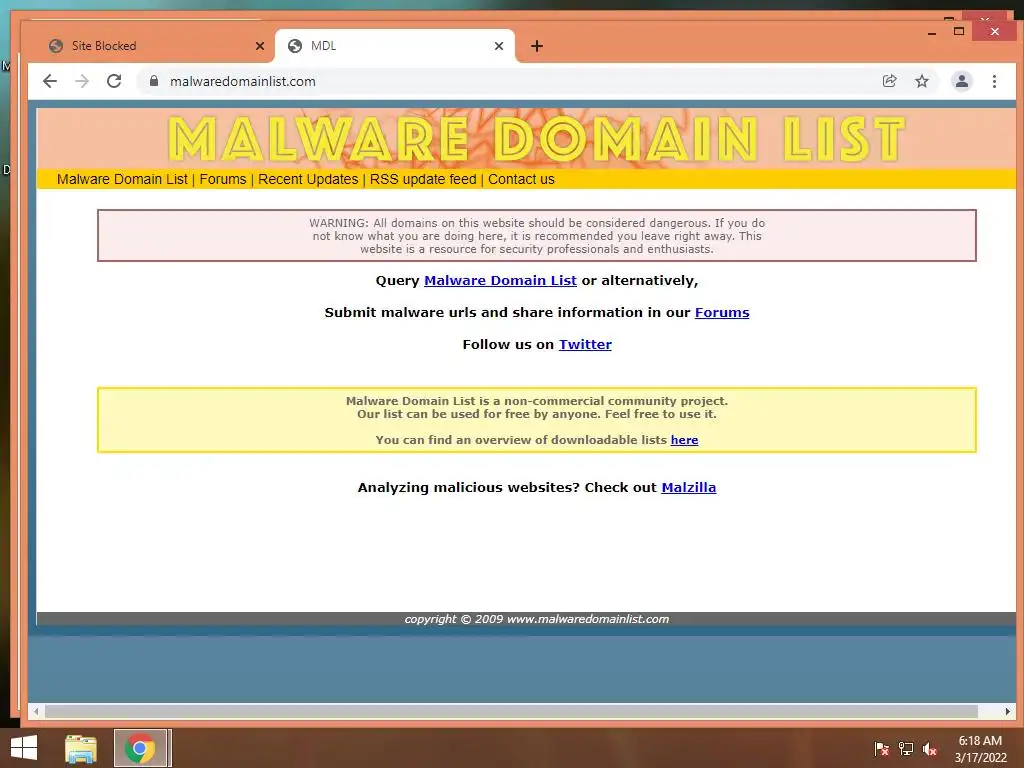Open Chrome's three-dot menu
The image size is (1024, 768).
click(x=994, y=81)
